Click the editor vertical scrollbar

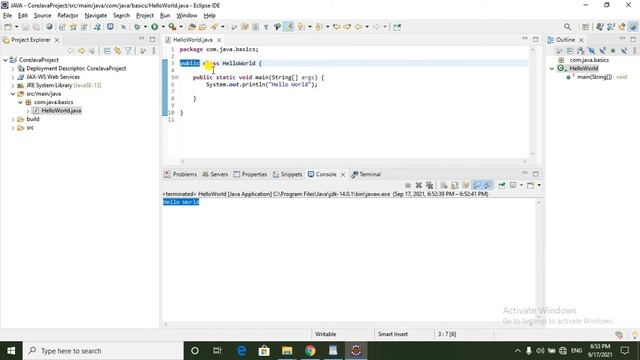click(533, 102)
